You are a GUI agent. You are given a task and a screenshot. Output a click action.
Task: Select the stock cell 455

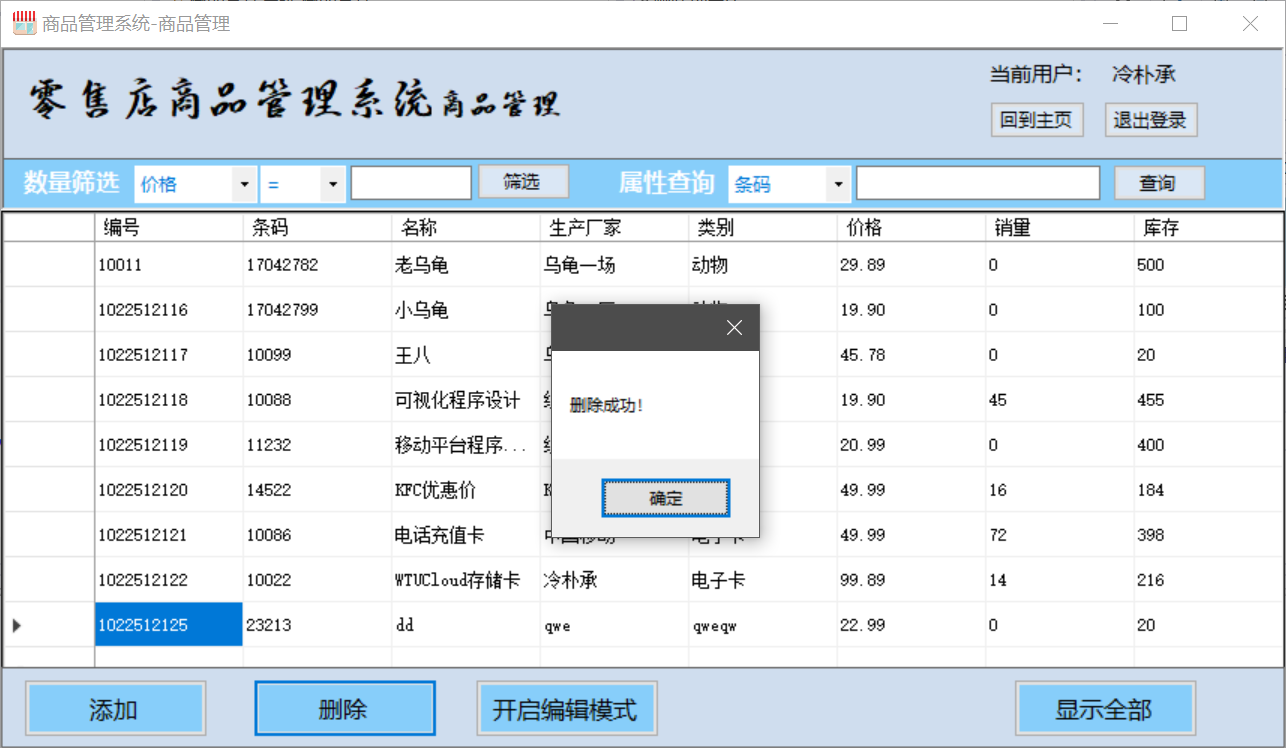pos(1208,400)
